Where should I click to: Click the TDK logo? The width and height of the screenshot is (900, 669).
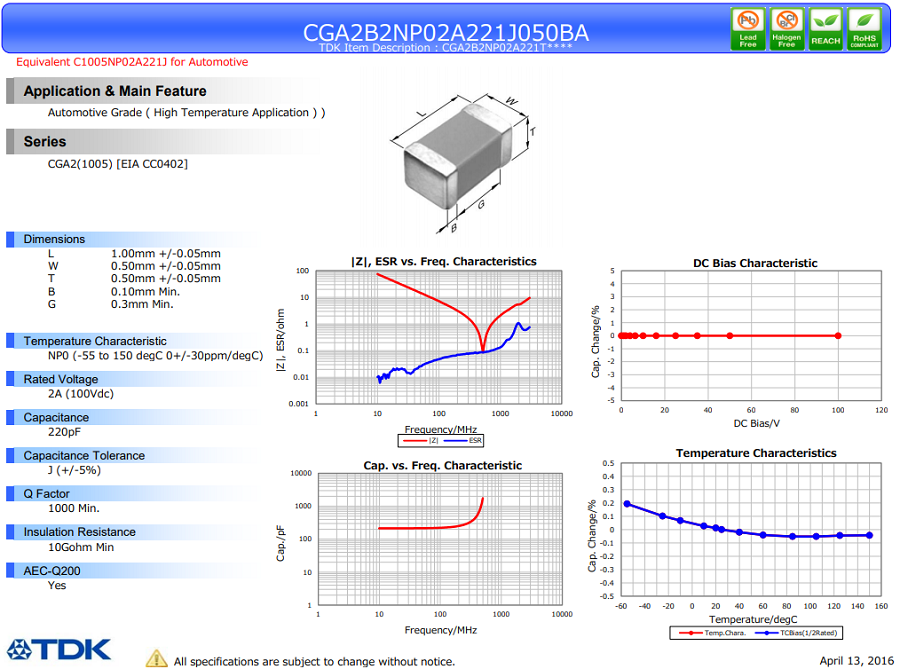point(59,649)
